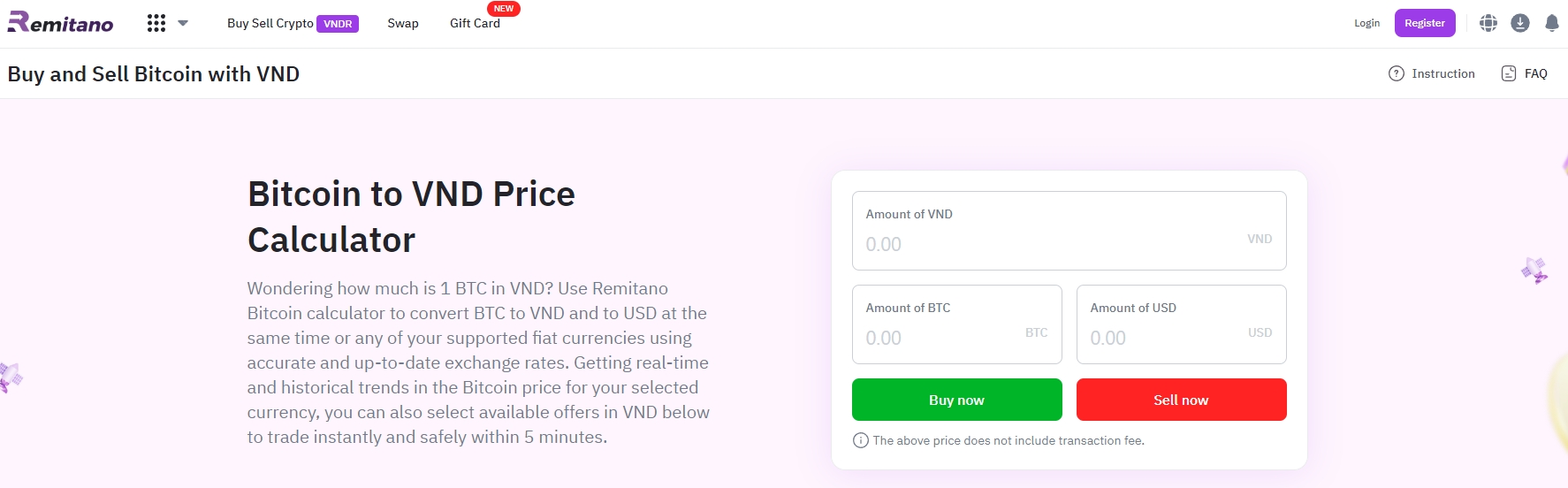Click the green Buy now button

tap(957, 400)
